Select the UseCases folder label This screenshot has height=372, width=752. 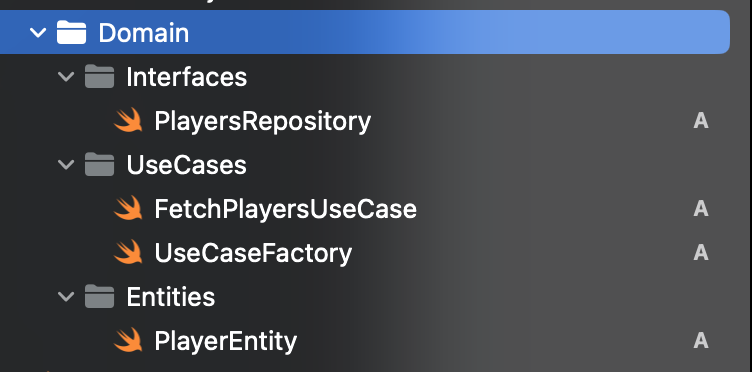pos(187,165)
